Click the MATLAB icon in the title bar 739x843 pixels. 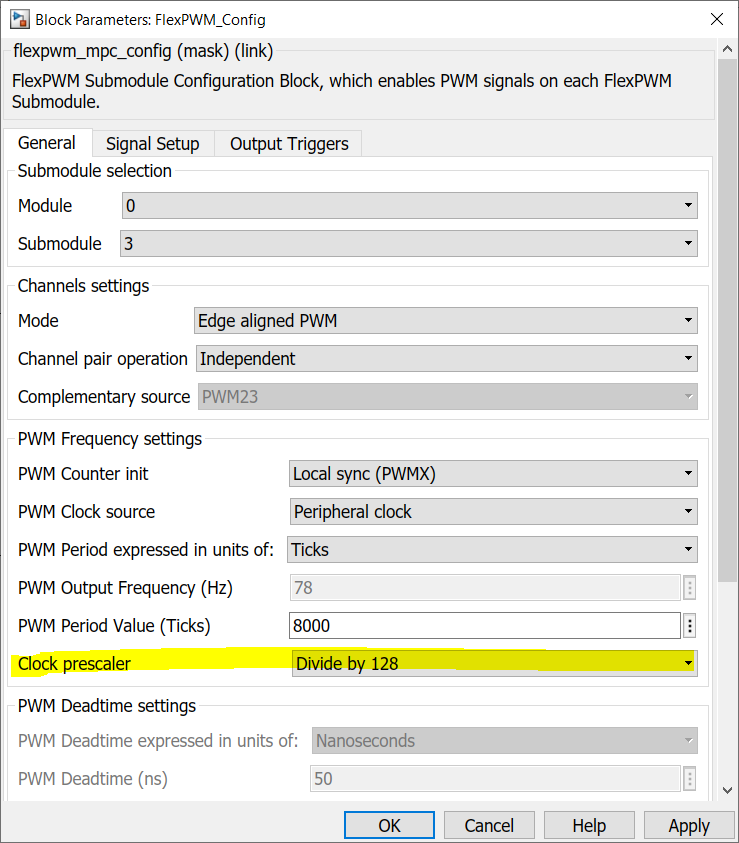18,19
